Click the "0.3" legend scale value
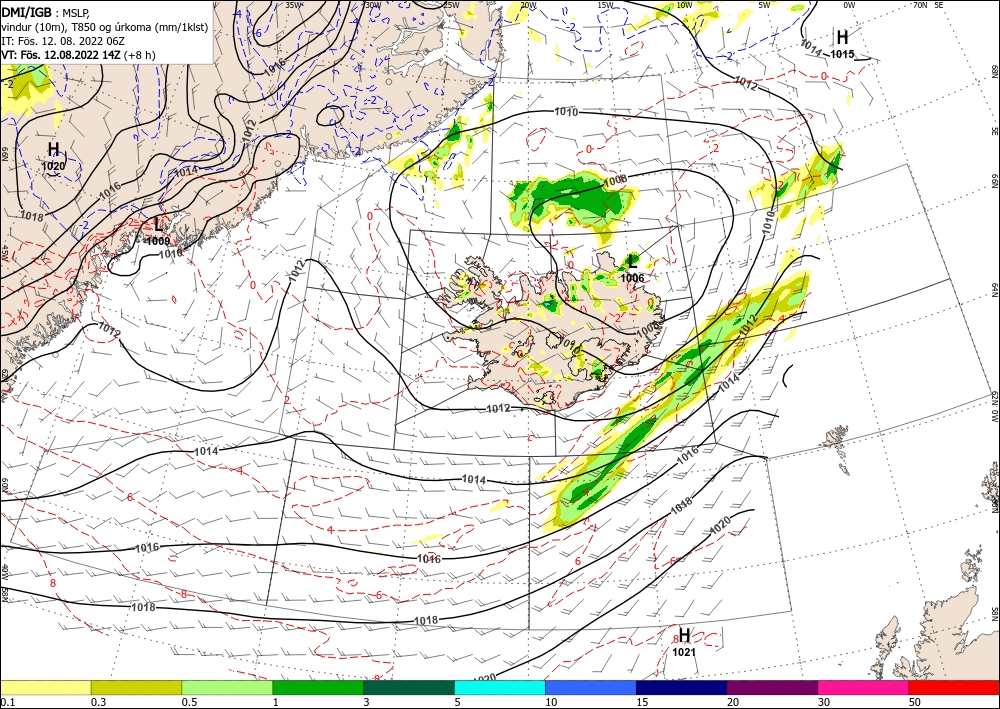The width and height of the screenshot is (1000, 709). tap(98, 702)
